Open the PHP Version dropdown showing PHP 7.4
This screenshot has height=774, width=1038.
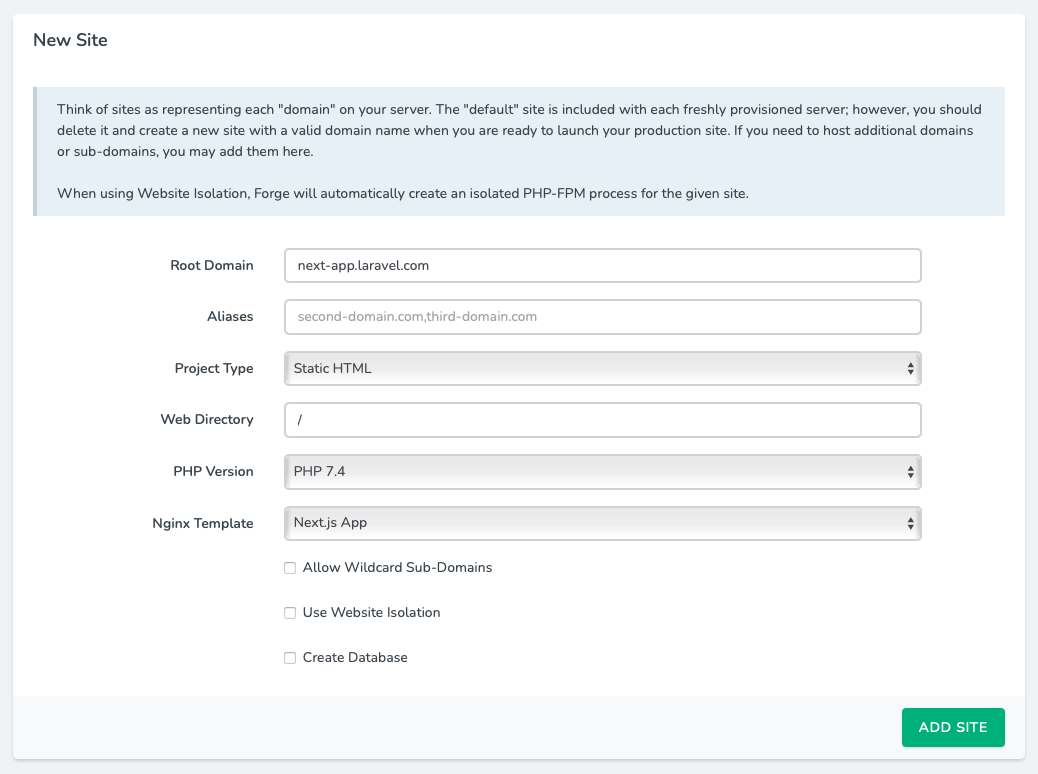coord(600,471)
